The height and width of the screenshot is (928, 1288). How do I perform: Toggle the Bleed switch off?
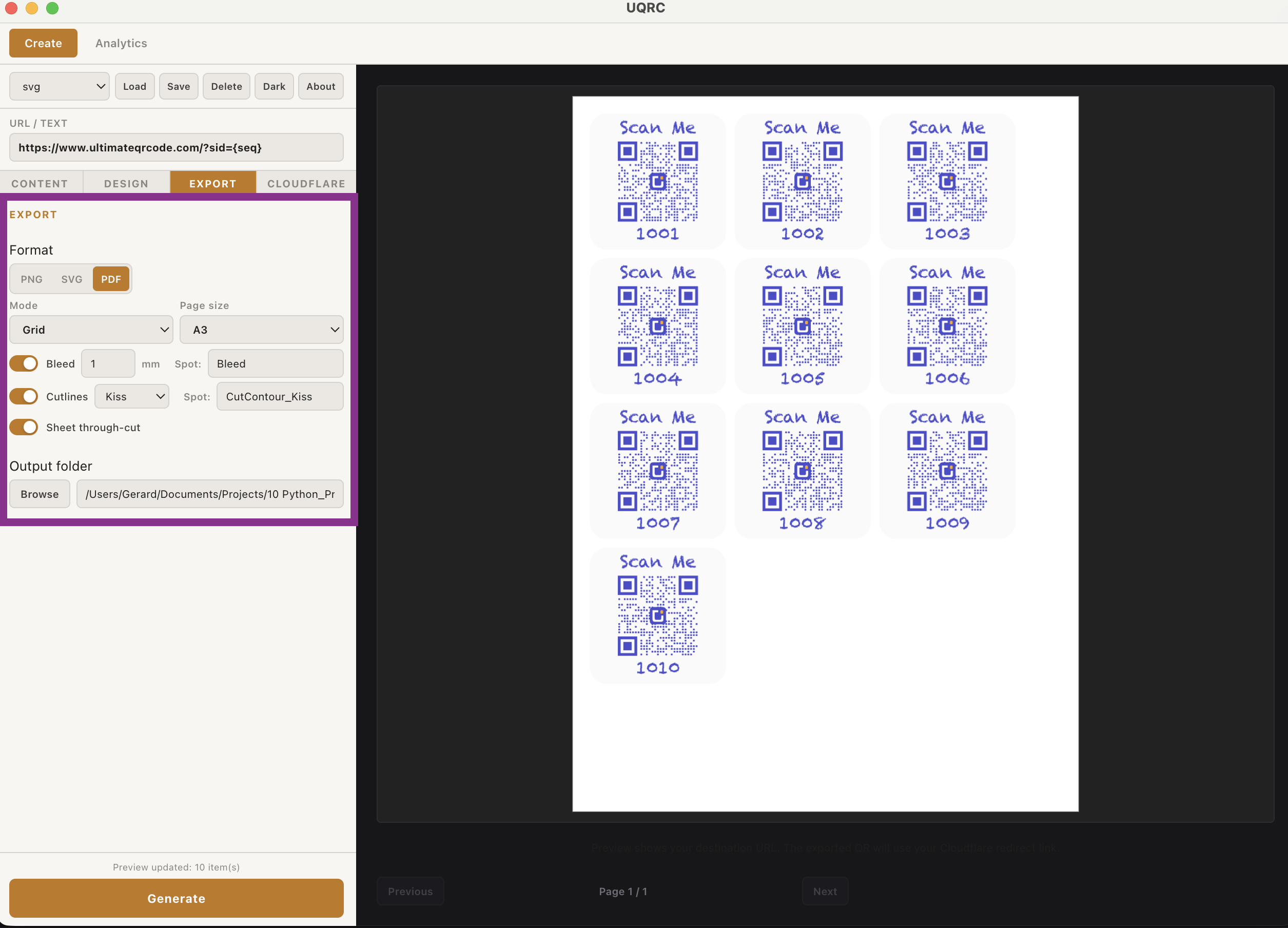24,363
